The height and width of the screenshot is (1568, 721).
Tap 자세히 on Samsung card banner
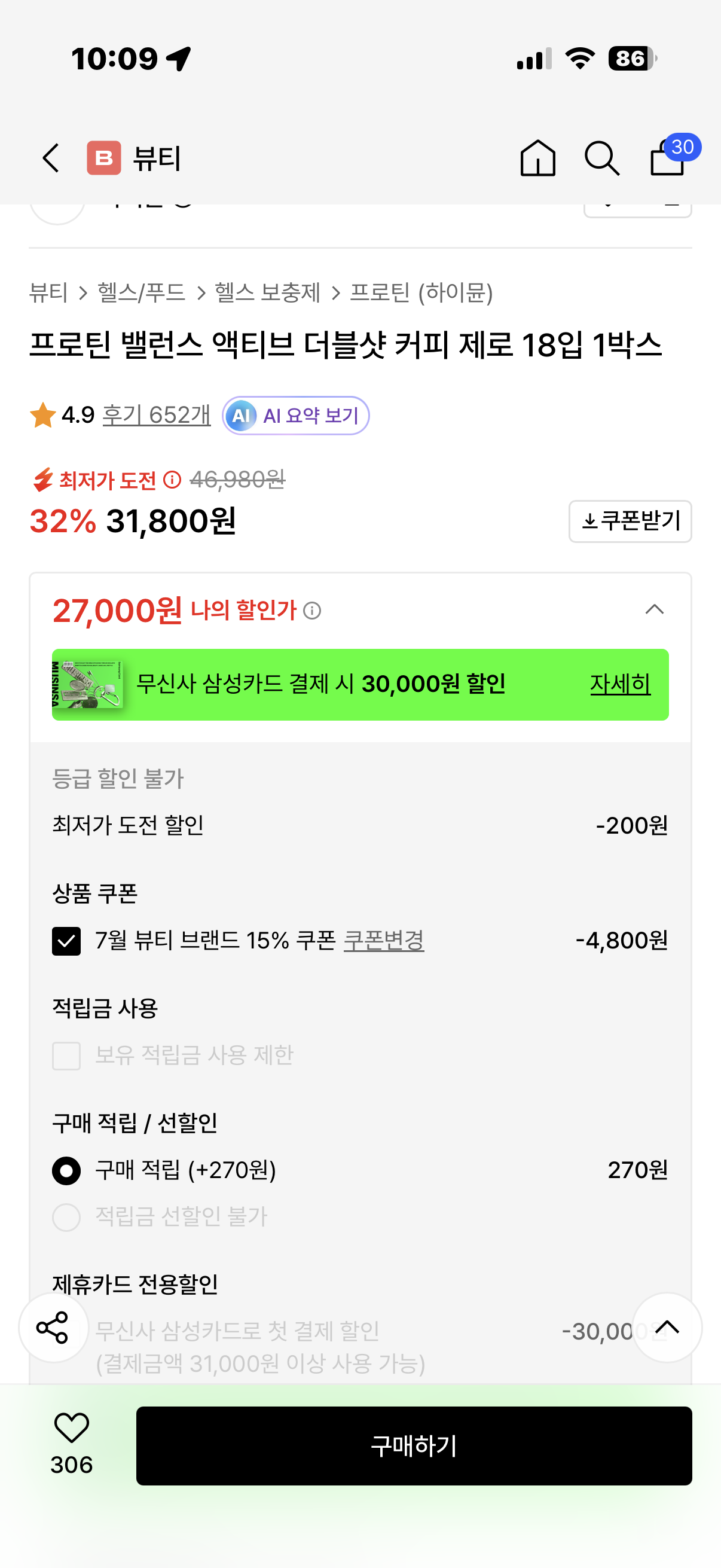click(620, 684)
